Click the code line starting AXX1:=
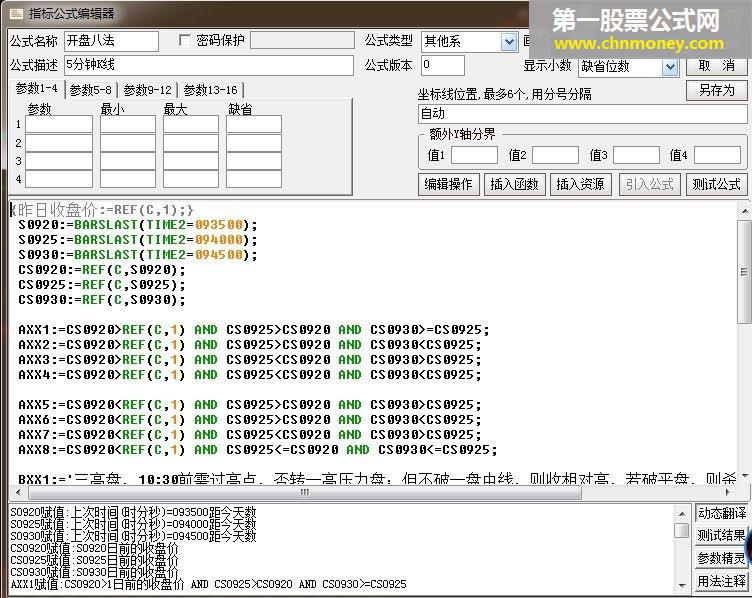The width and height of the screenshot is (752, 598). (x=254, y=330)
